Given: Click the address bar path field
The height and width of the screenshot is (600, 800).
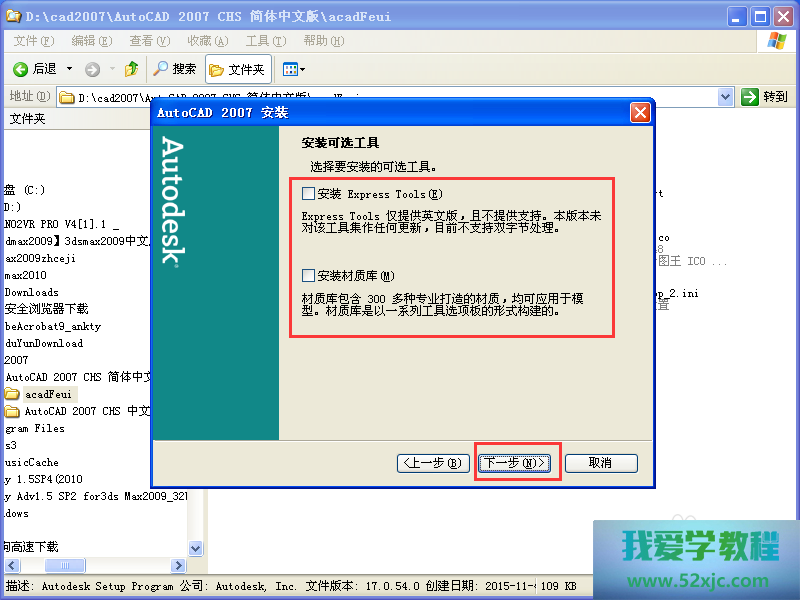Looking at the screenshot, I should point(400,97).
